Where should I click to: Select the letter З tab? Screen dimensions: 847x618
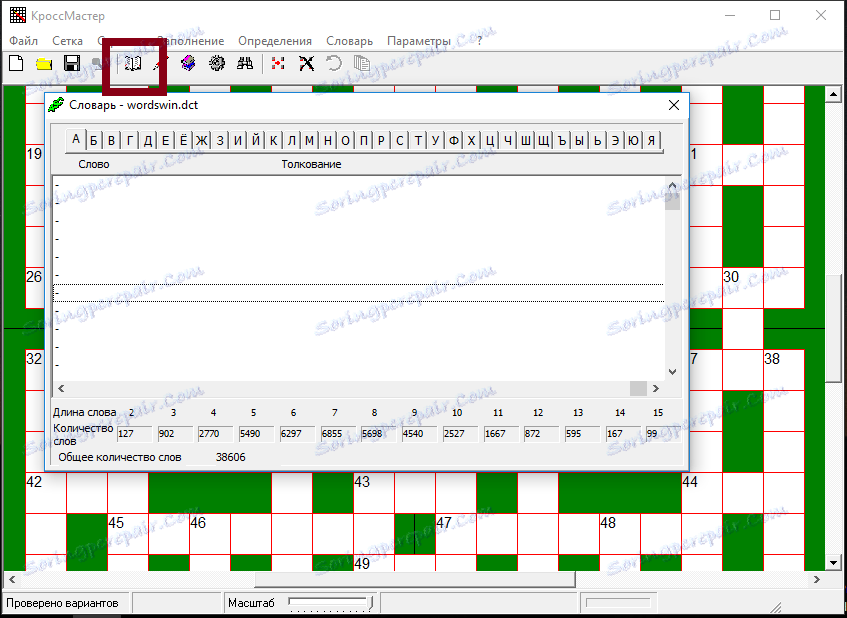(220, 141)
